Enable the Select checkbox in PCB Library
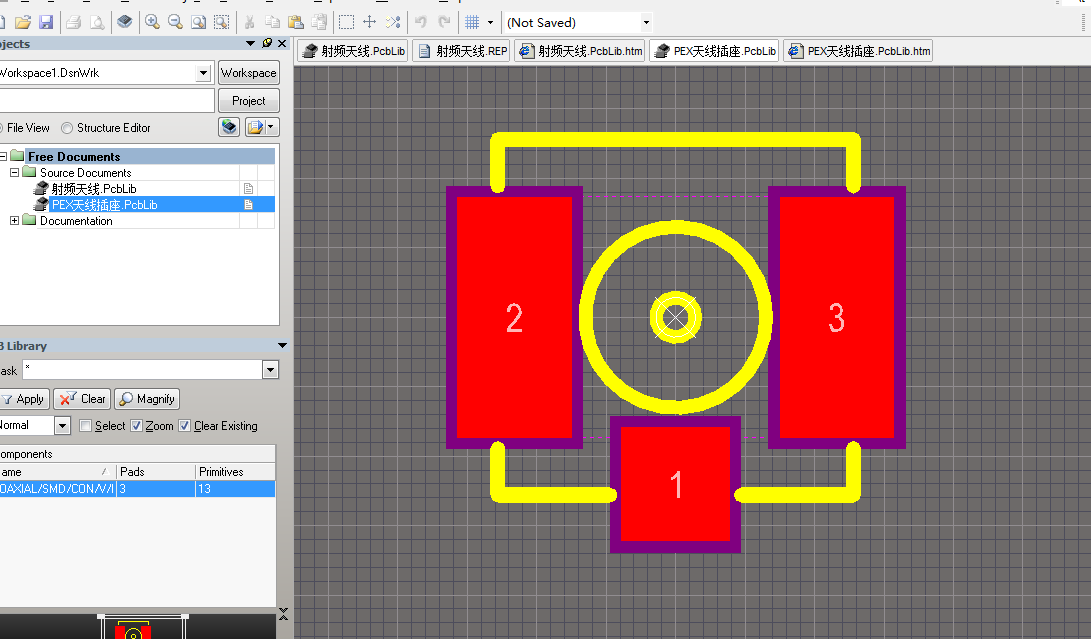Viewport: 1091px width, 639px height. [86, 426]
